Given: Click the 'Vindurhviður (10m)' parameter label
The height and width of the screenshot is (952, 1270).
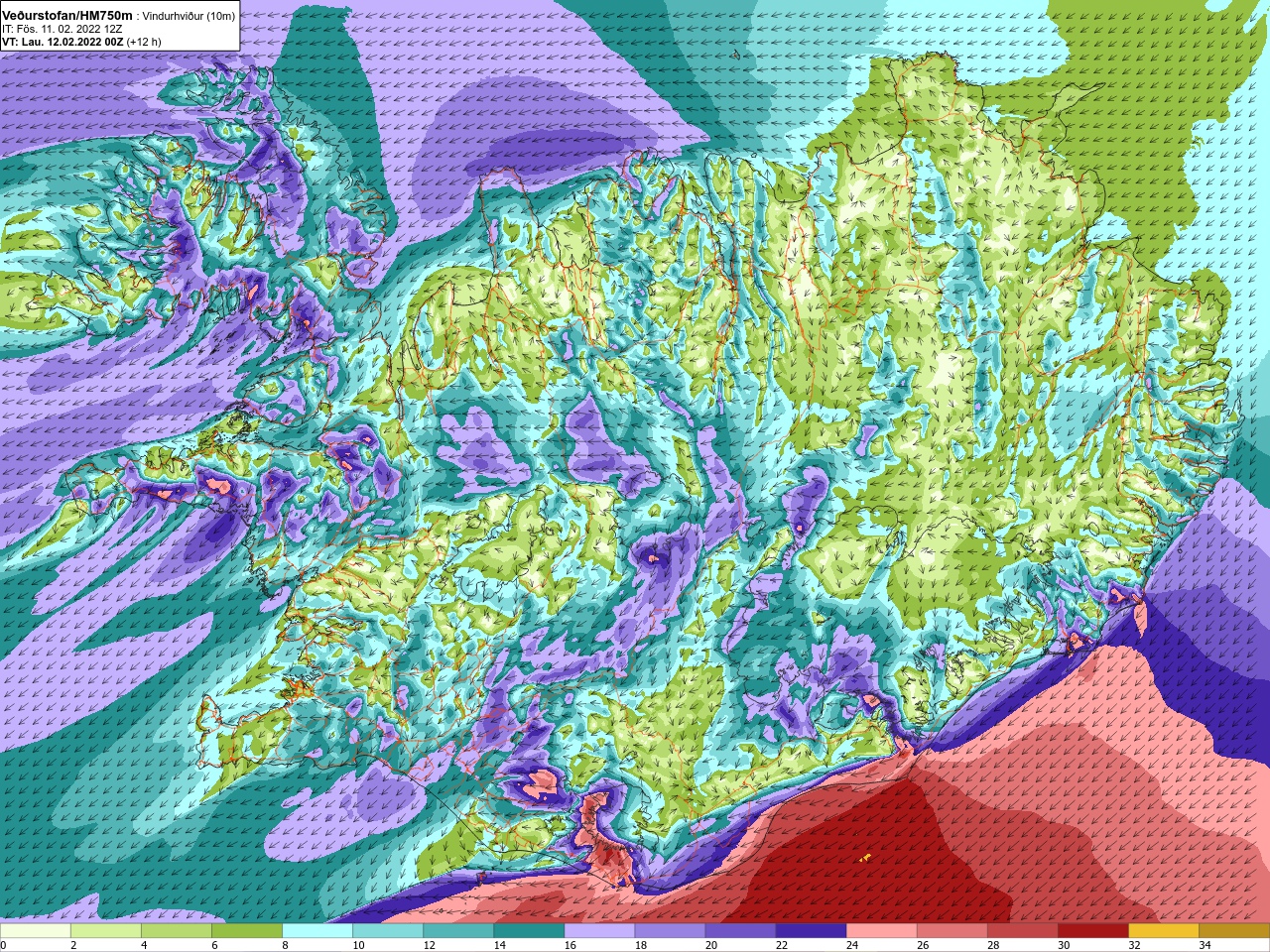Looking at the screenshot, I should 189,16.
